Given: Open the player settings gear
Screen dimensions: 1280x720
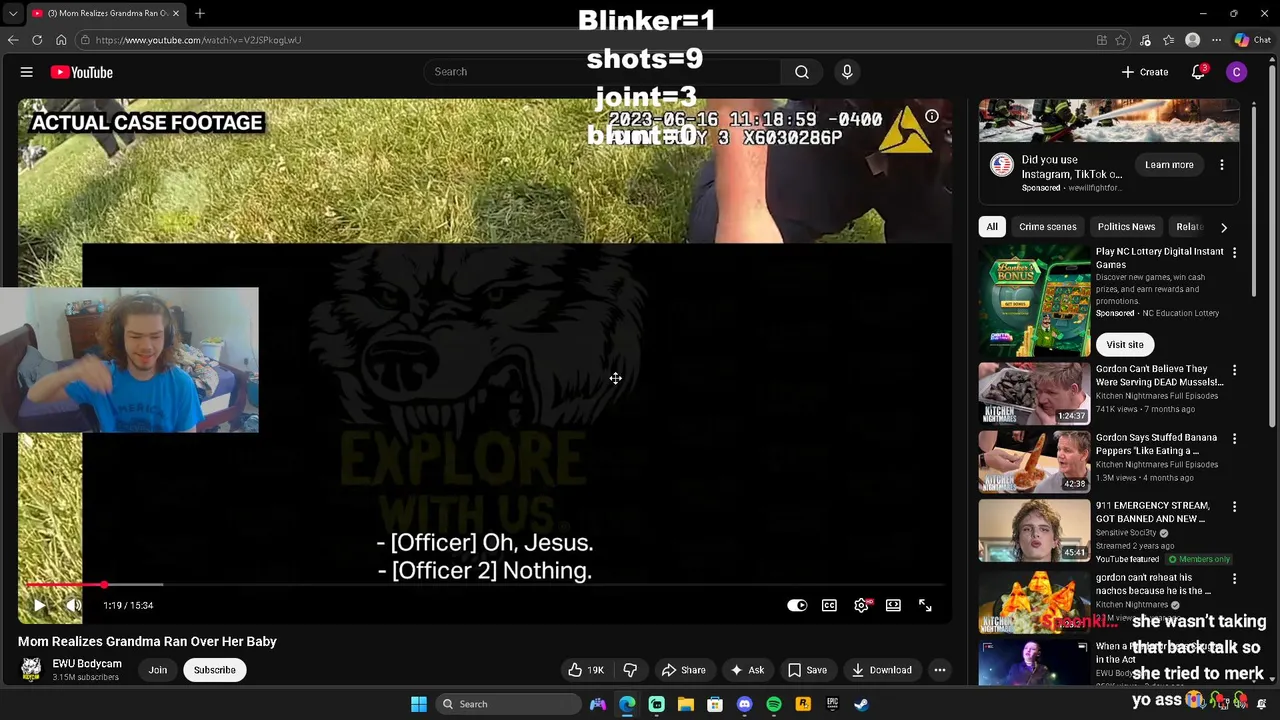Looking at the screenshot, I should [x=861, y=605].
